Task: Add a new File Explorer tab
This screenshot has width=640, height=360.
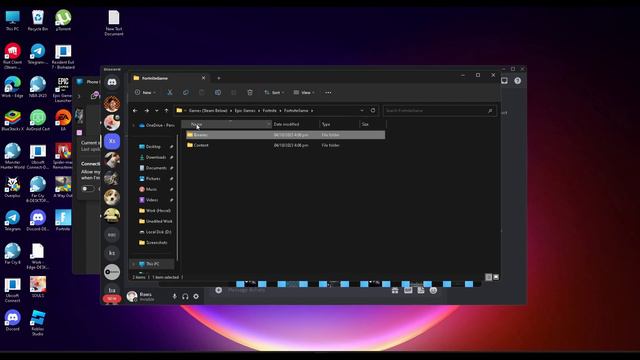Action: point(219,78)
